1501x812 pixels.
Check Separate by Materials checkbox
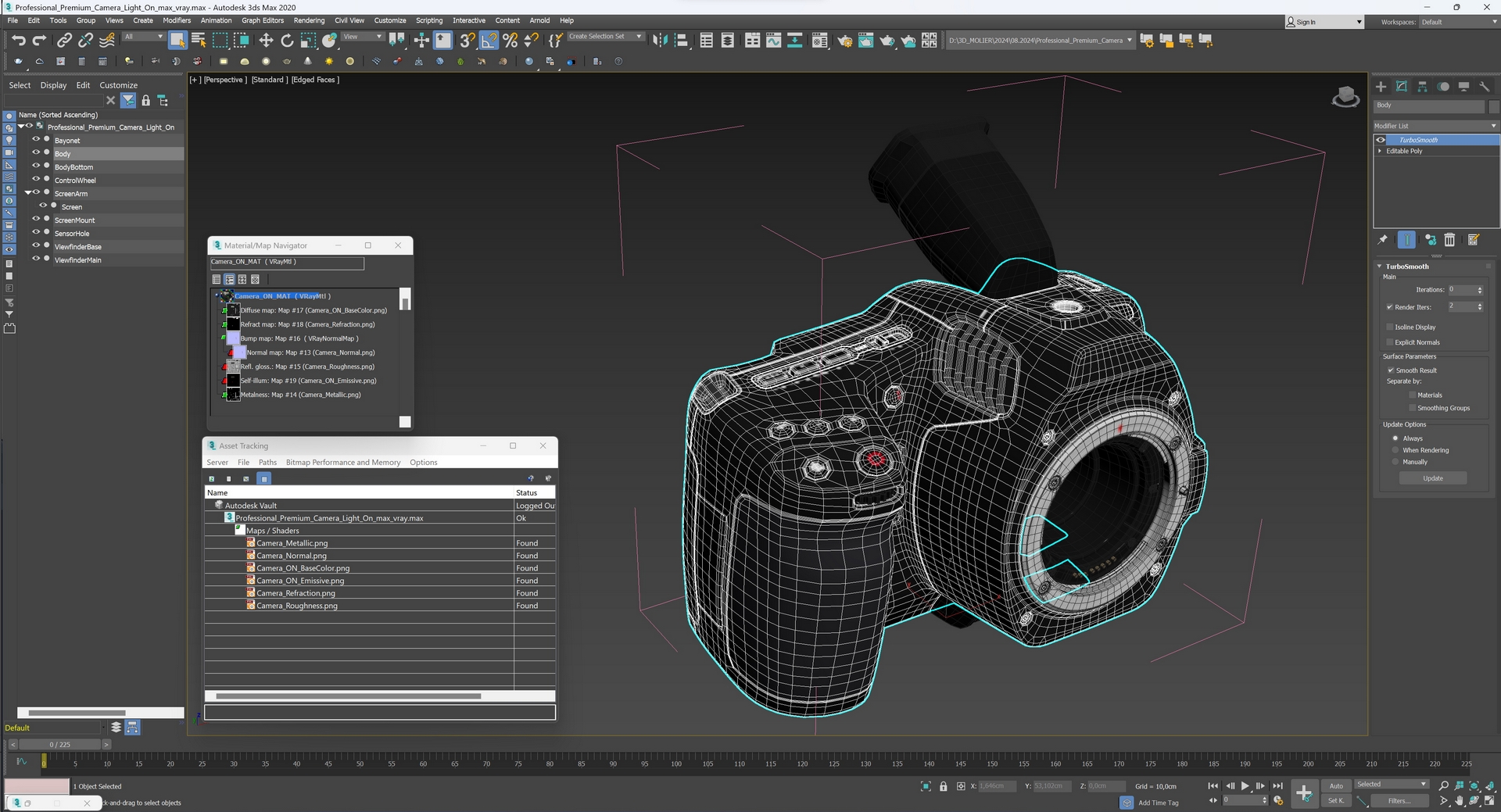[x=1412, y=395]
